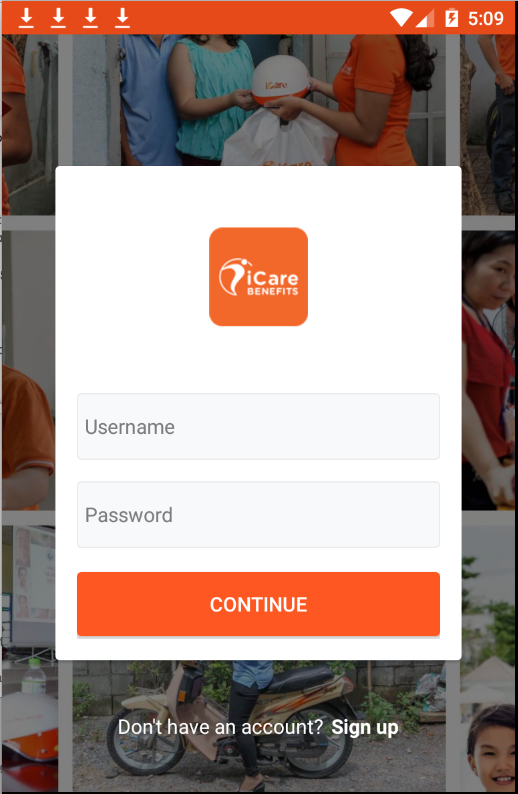Tap the motorbike background photo
This screenshot has height=794, width=518.
259,726
